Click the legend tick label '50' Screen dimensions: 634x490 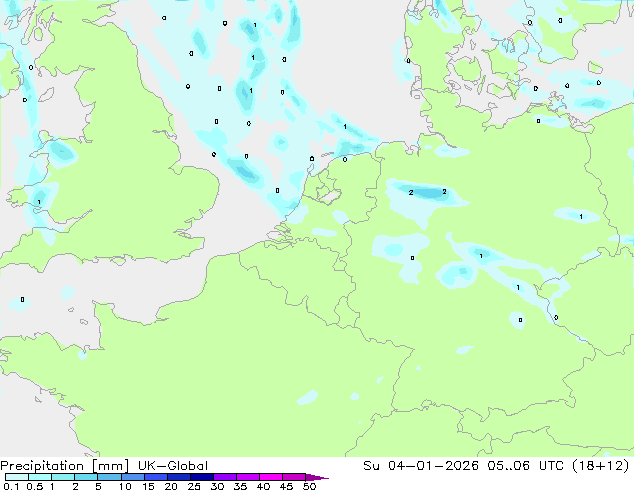(310, 486)
